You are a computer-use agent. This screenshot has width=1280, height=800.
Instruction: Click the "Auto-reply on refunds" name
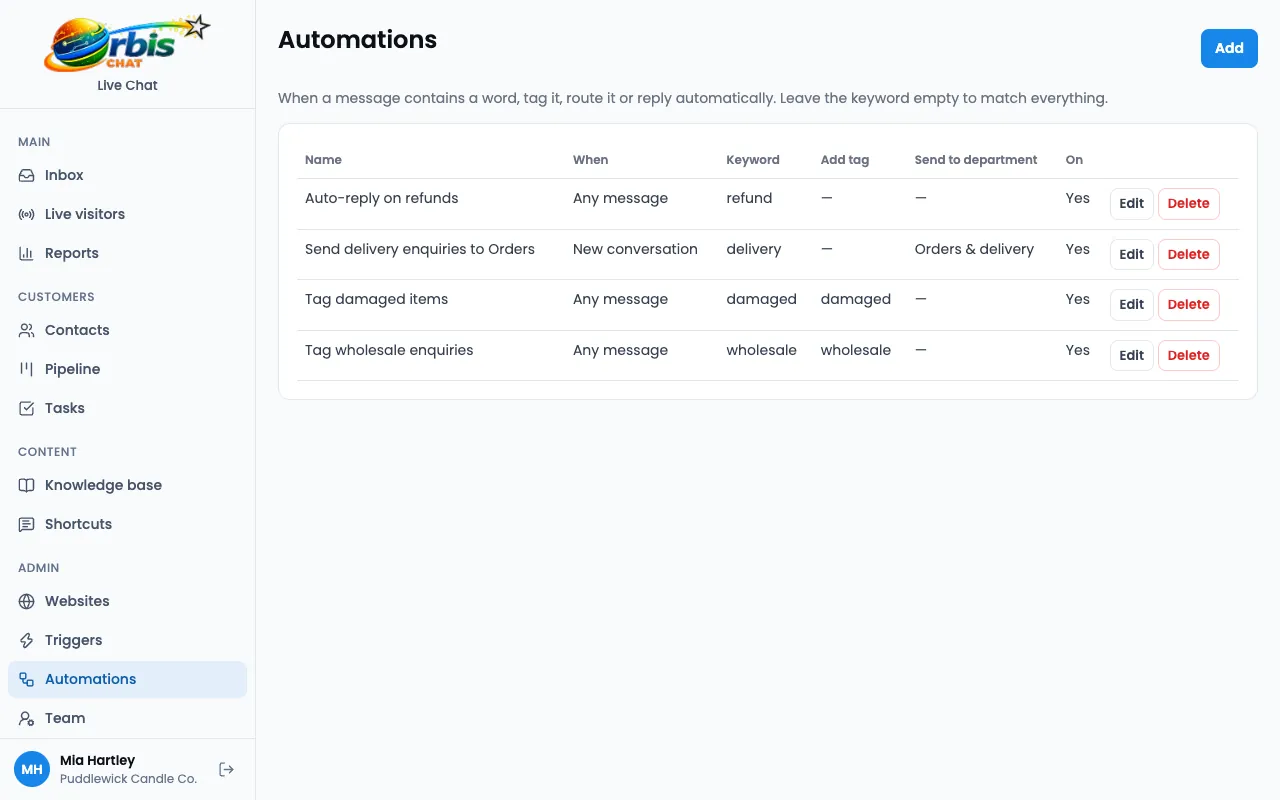coord(382,198)
